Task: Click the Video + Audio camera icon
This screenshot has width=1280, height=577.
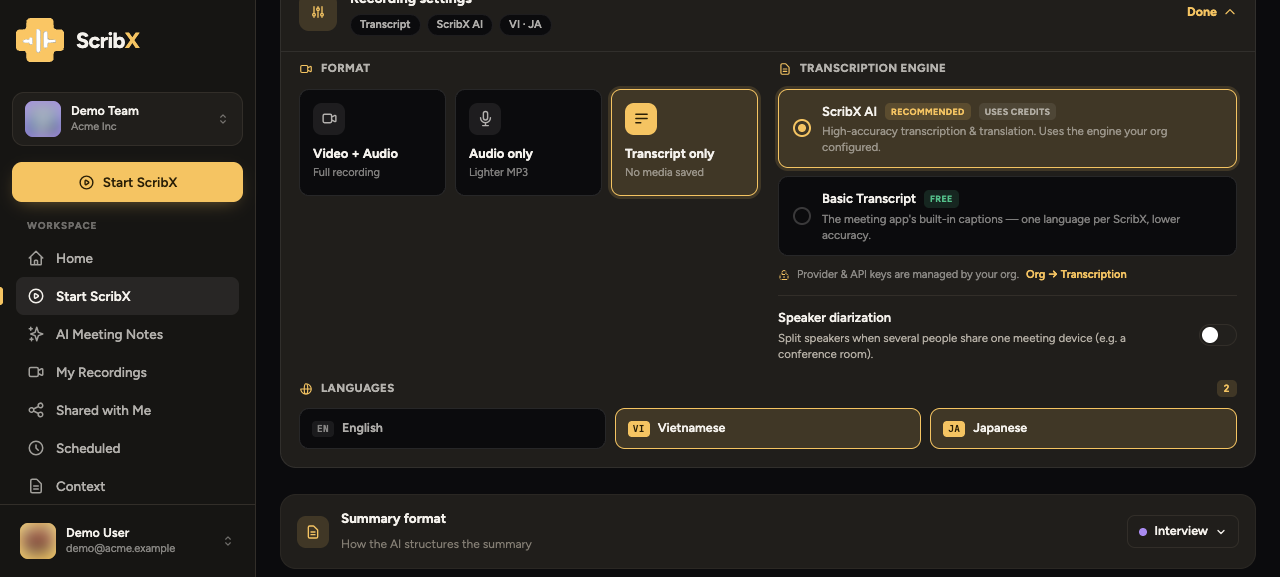Action: point(329,118)
